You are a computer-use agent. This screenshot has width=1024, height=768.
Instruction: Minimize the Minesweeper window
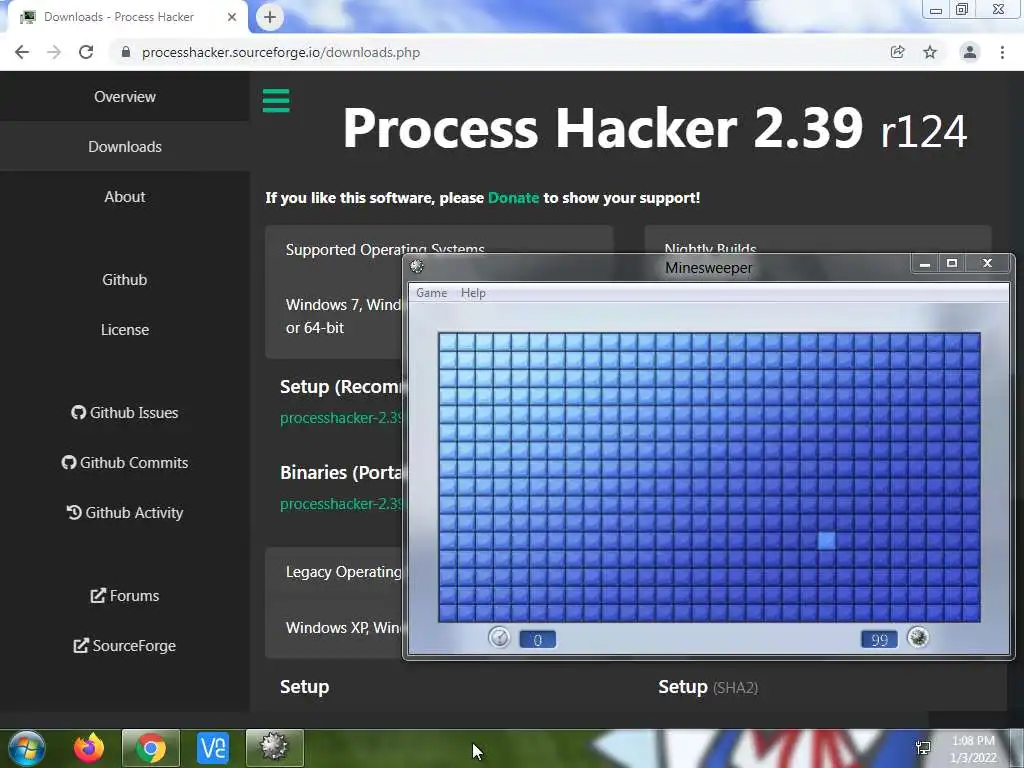coord(924,263)
